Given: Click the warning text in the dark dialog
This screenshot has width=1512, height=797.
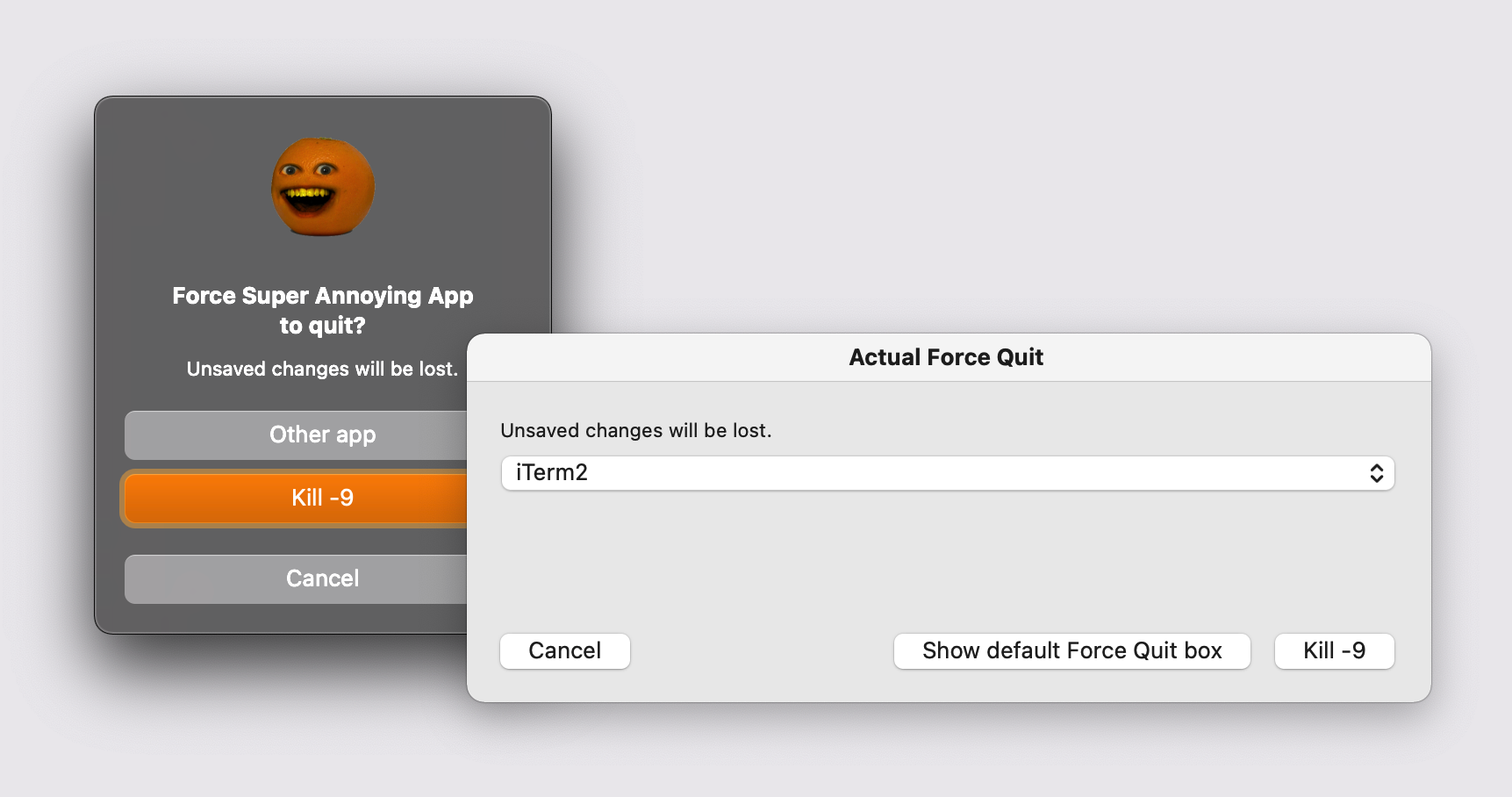Looking at the screenshot, I should (x=321, y=370).
